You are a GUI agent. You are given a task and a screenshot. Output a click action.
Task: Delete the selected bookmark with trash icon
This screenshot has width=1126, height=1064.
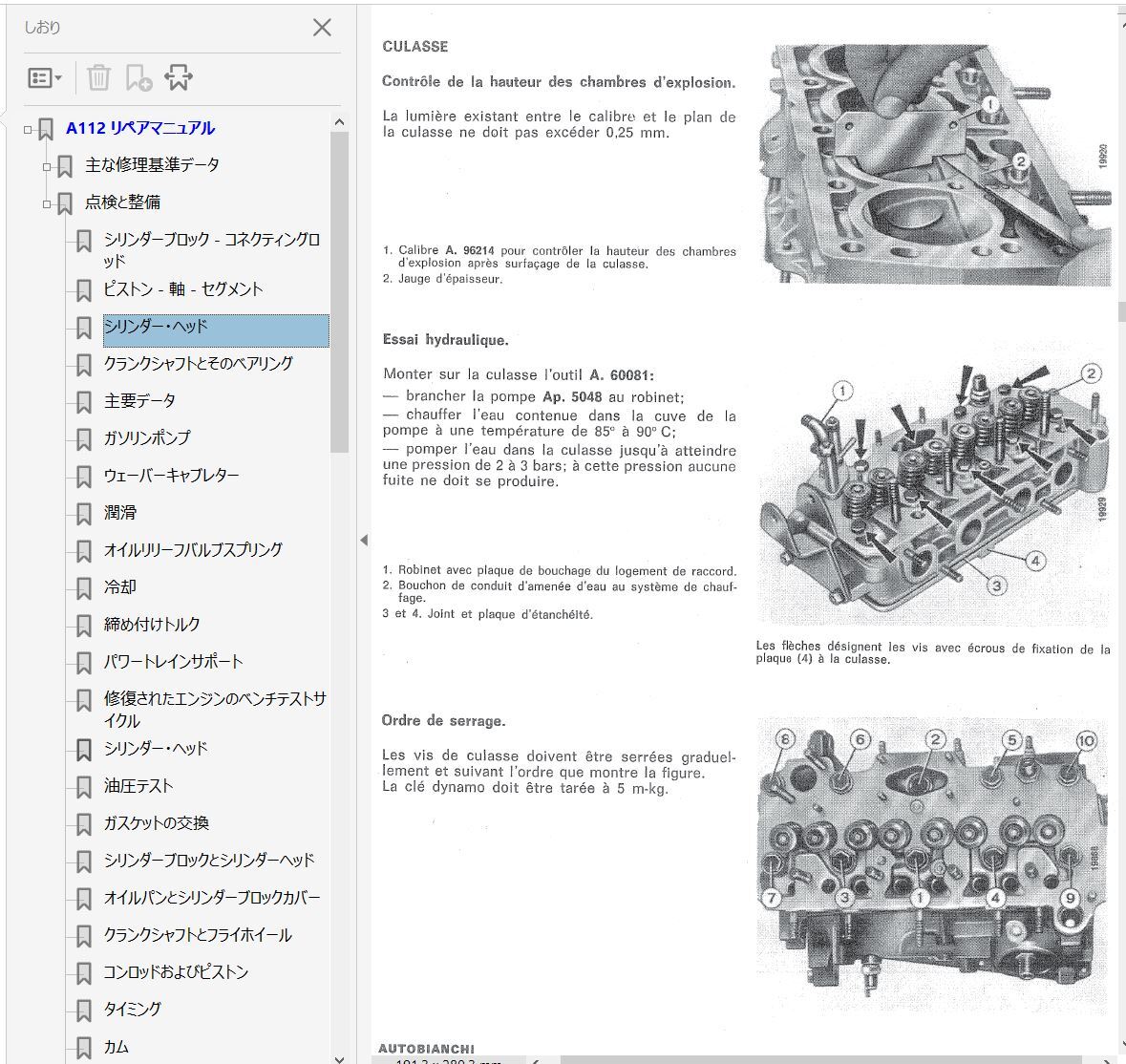(98, 77)
